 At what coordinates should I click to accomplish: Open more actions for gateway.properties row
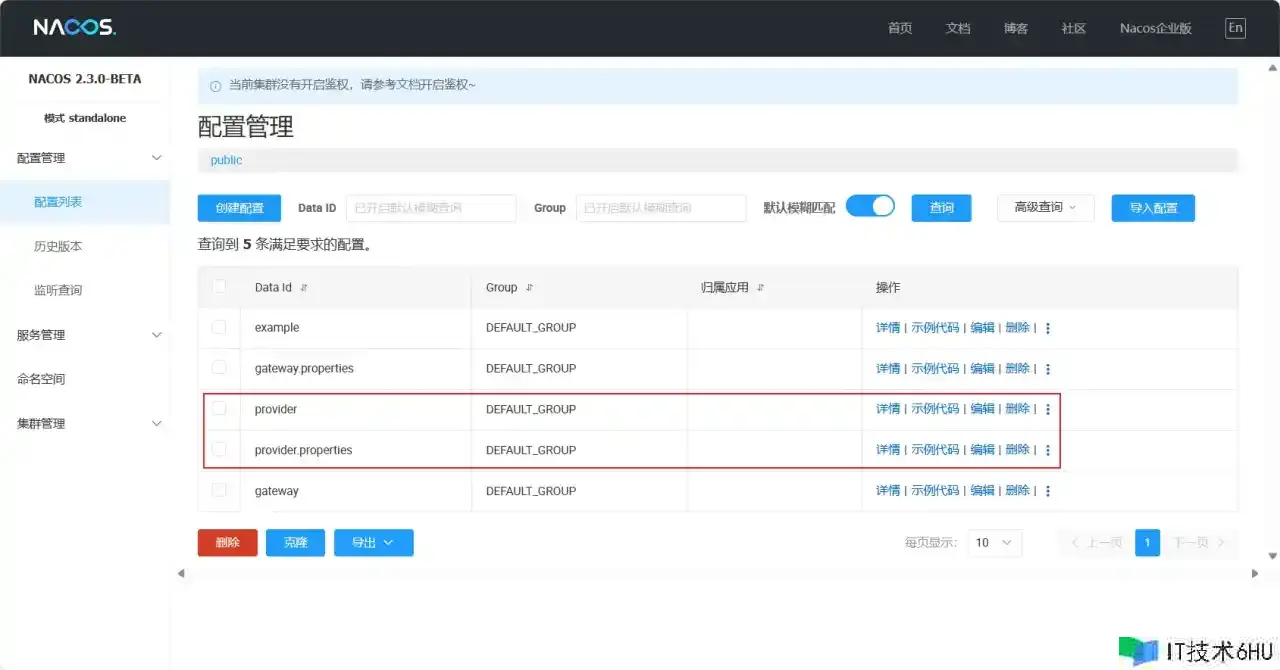tap(1048, 369)
